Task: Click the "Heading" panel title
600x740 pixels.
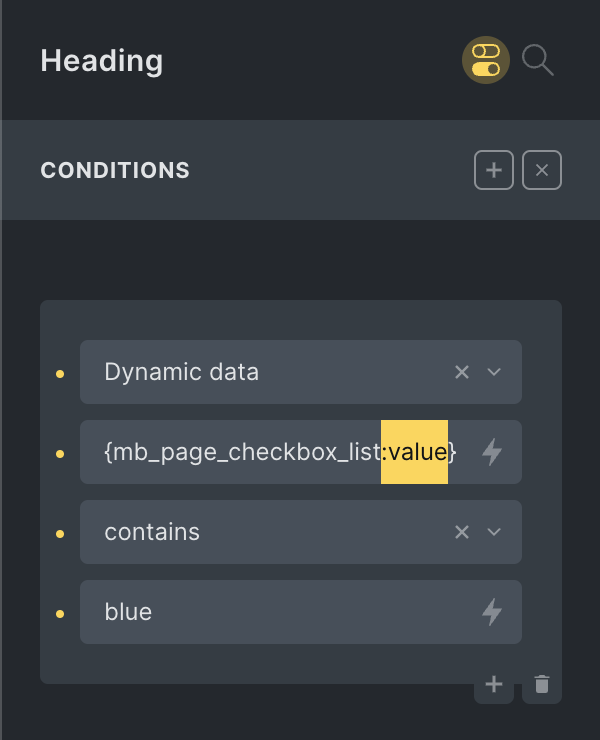Action: coord(102,60)
